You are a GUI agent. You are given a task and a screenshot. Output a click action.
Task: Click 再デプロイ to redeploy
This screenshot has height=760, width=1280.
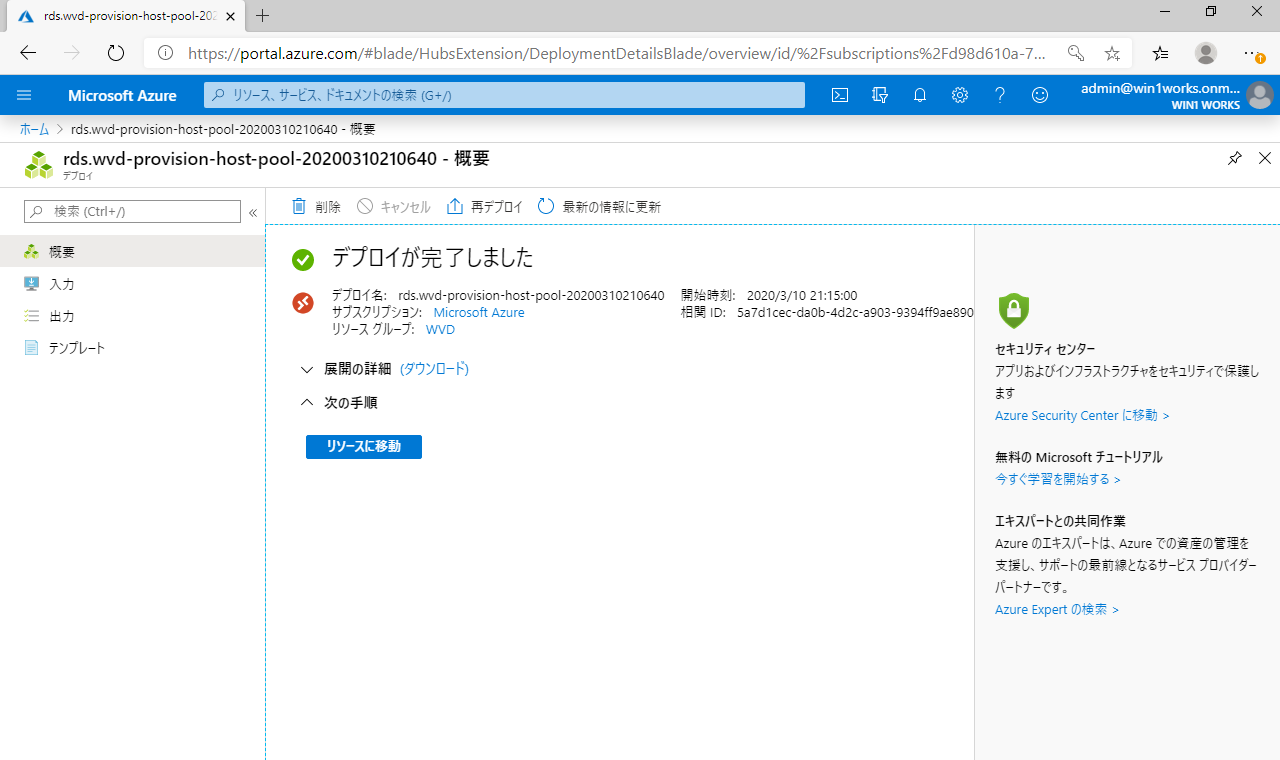(x=485, y=207)
